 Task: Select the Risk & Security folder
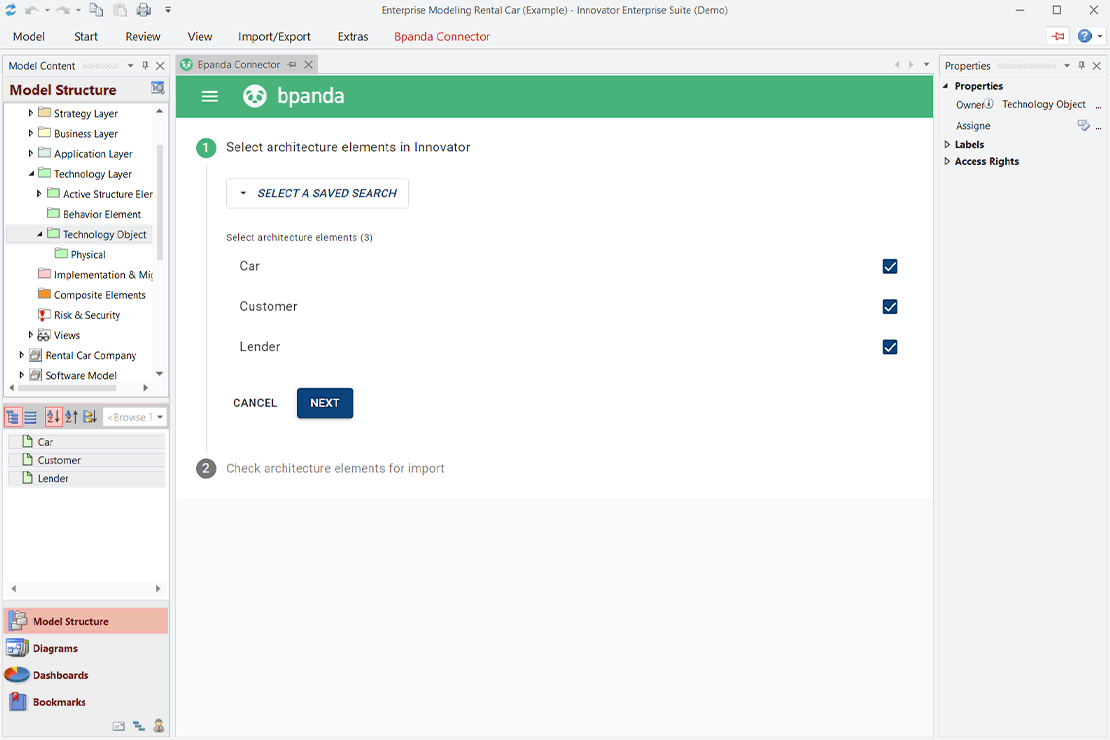(79, 315)
